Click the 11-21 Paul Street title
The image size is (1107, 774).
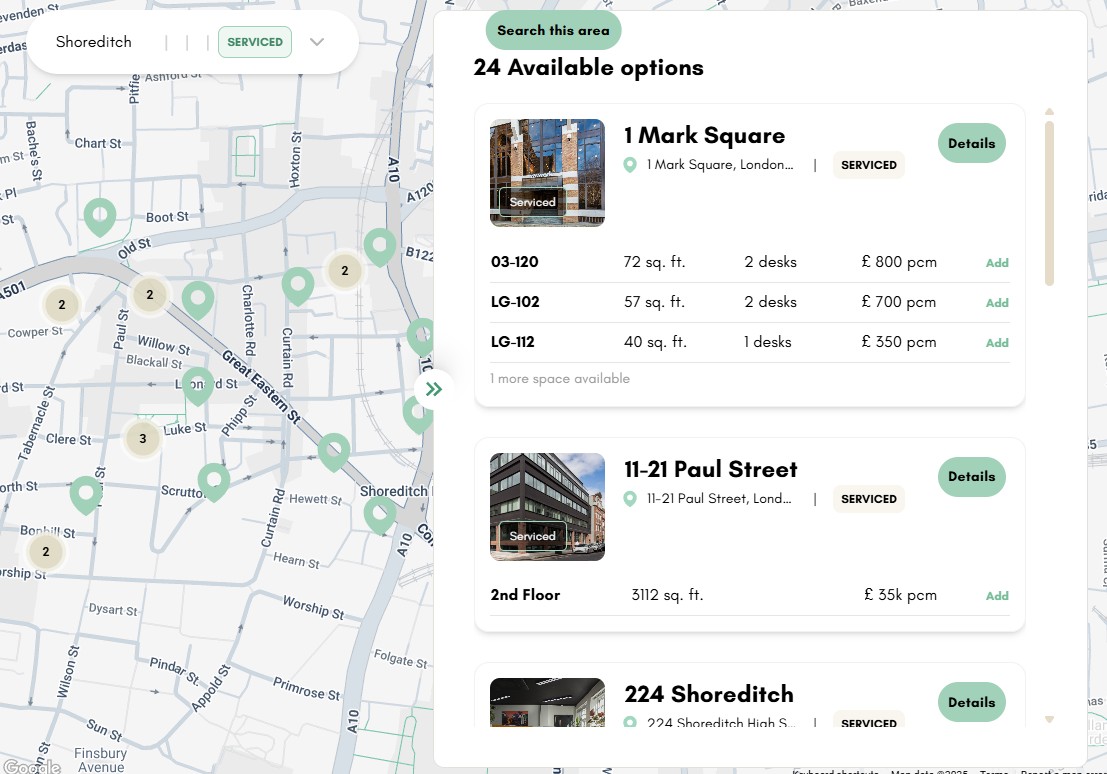tap(711, 469)
